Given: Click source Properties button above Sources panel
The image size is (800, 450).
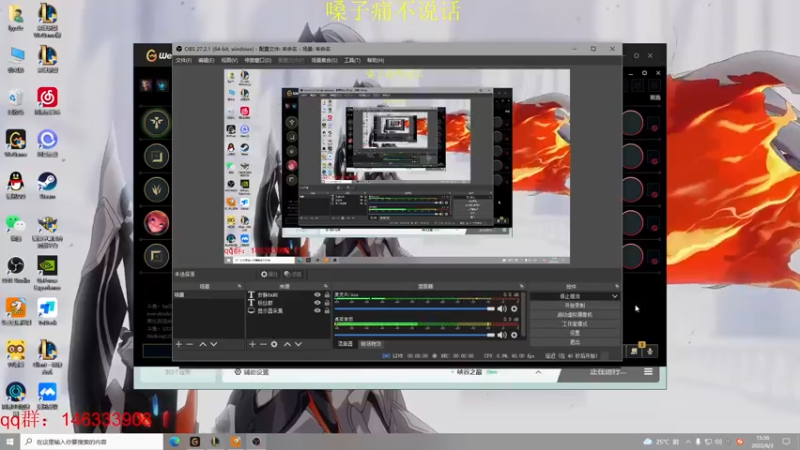Looking at the screenshot, I should (x=269, y=274).
